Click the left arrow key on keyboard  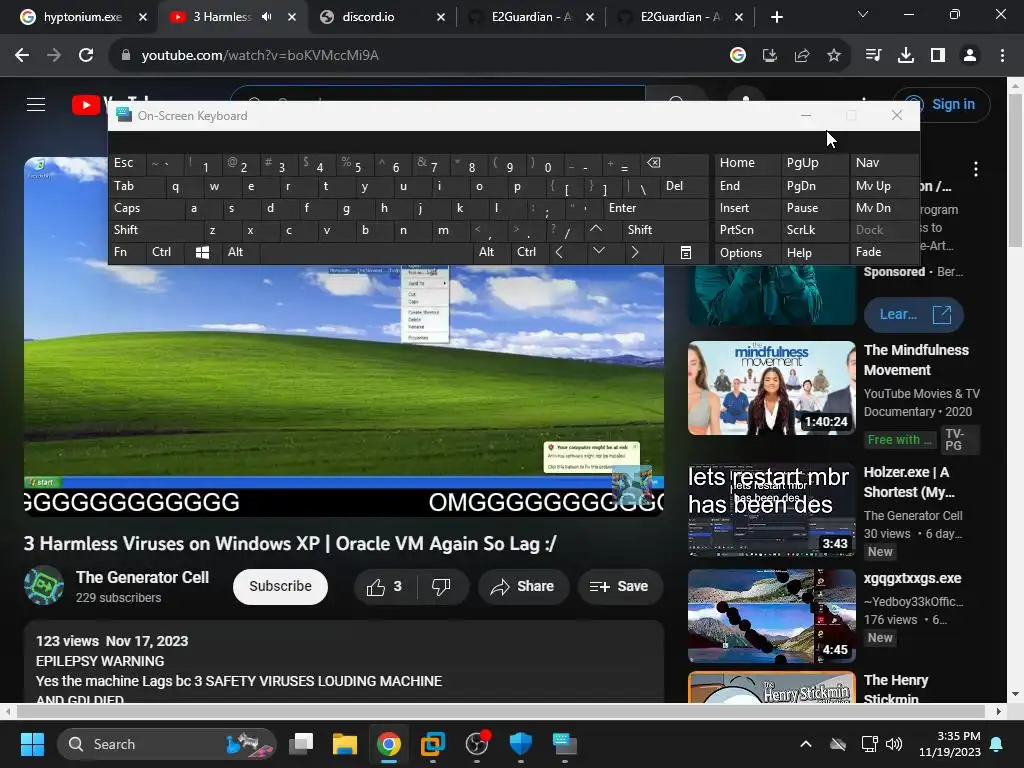click(x=559, y=252)
